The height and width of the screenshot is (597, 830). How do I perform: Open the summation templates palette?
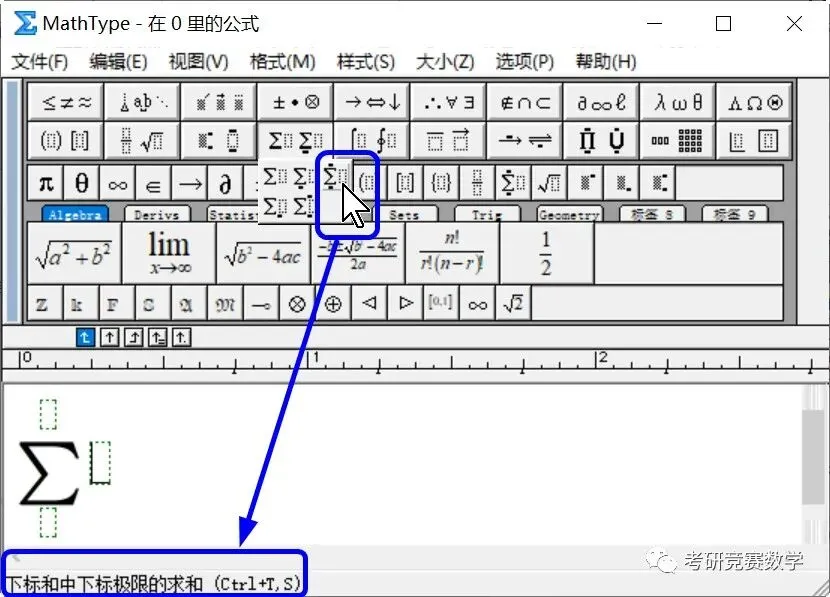[295, 140]
